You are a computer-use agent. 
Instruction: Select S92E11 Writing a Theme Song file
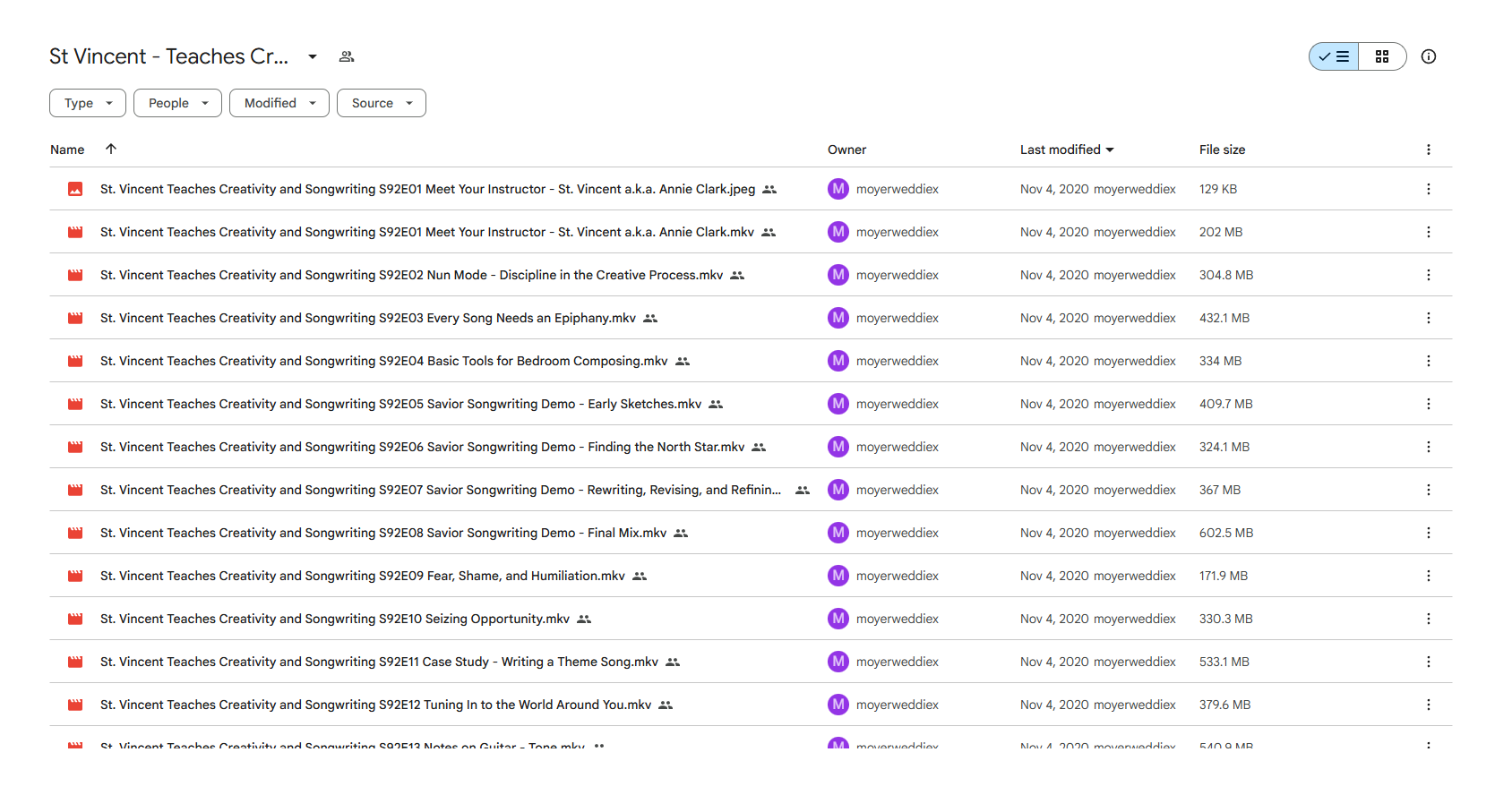pyautogui.click(x=751, y=662)
